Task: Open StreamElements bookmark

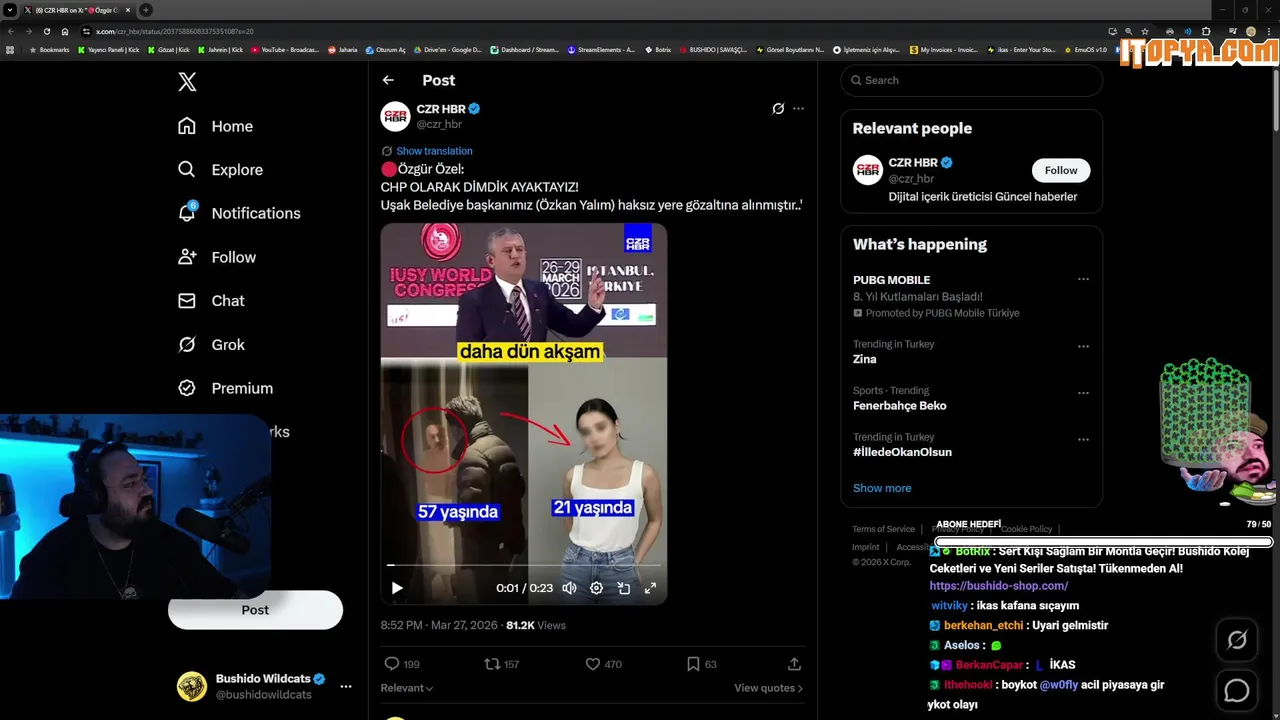Action: 601,49
